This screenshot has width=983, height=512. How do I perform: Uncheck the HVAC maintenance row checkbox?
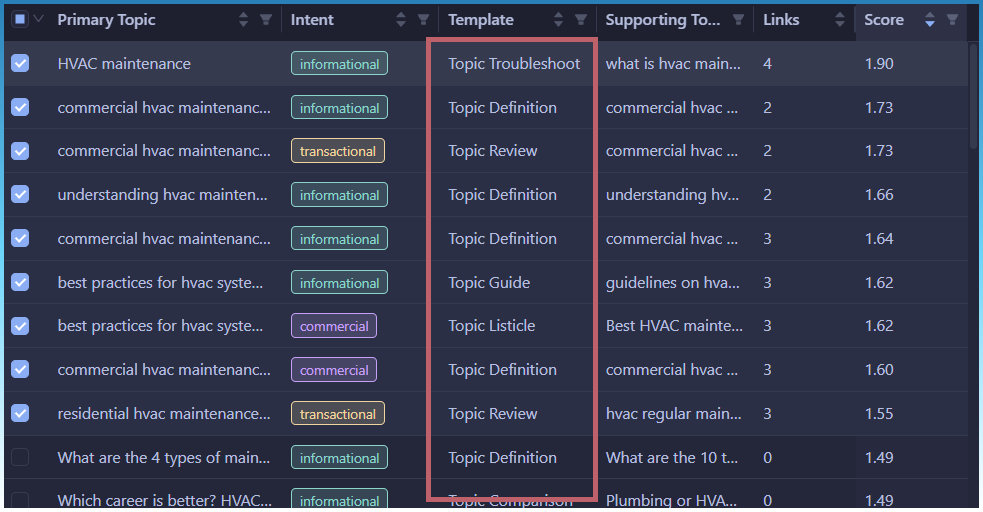click(x=20, y=64)
